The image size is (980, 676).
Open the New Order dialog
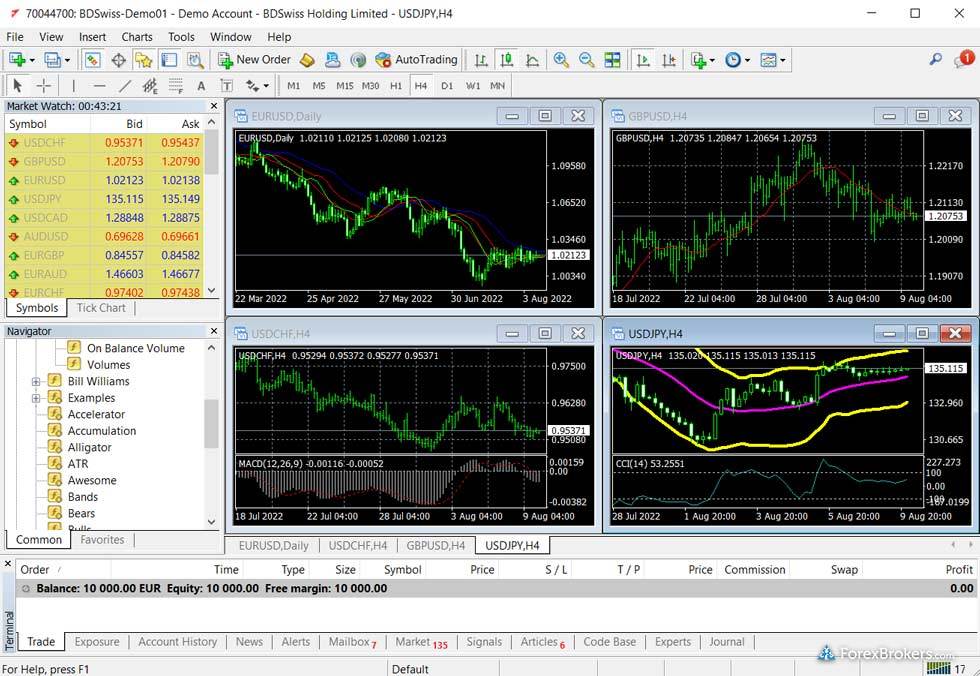coord(254,60)
